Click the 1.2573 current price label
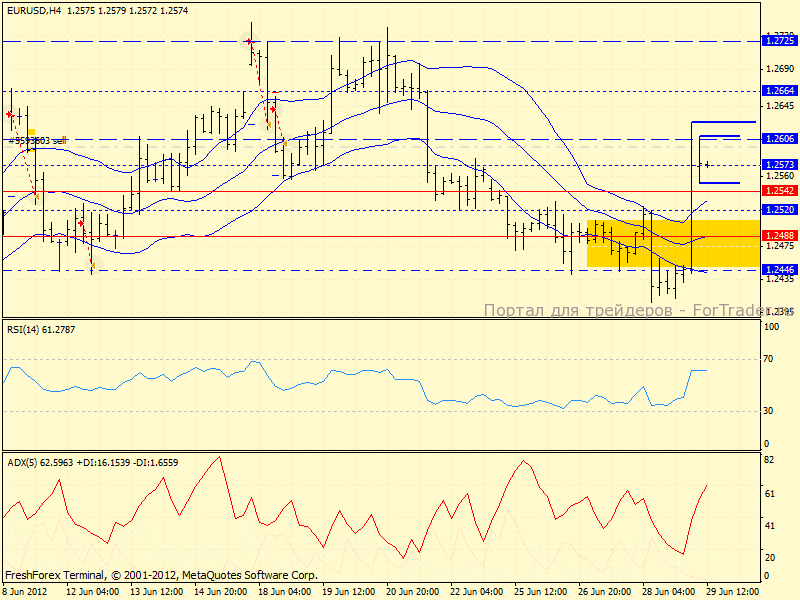 779,165
